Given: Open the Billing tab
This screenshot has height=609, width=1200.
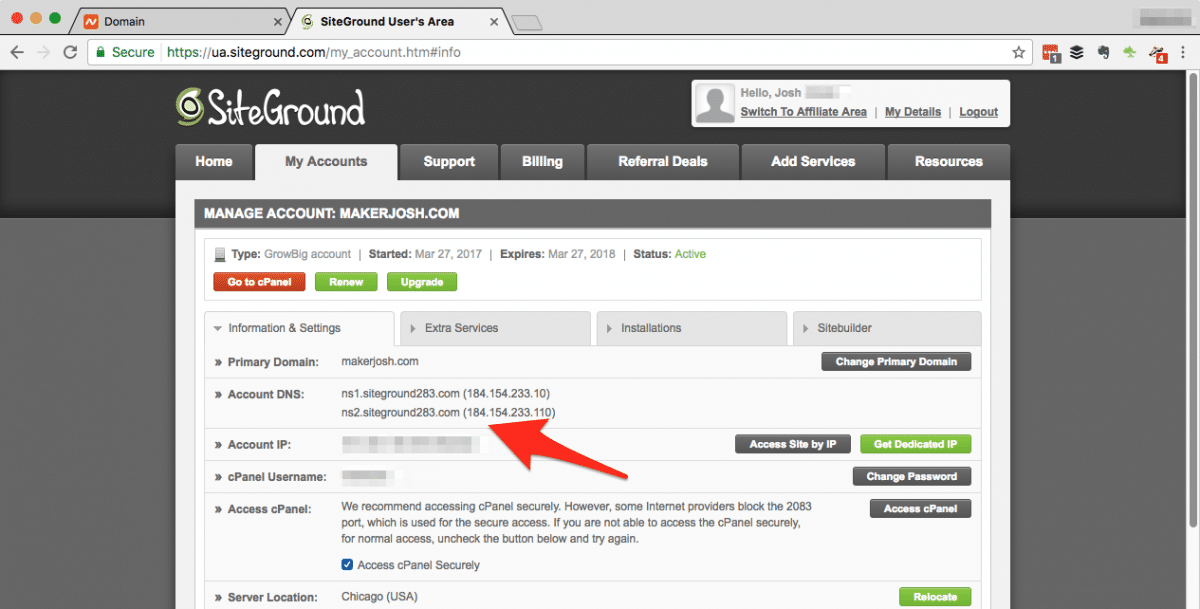Looking at the screenshot, I should 542,162.
